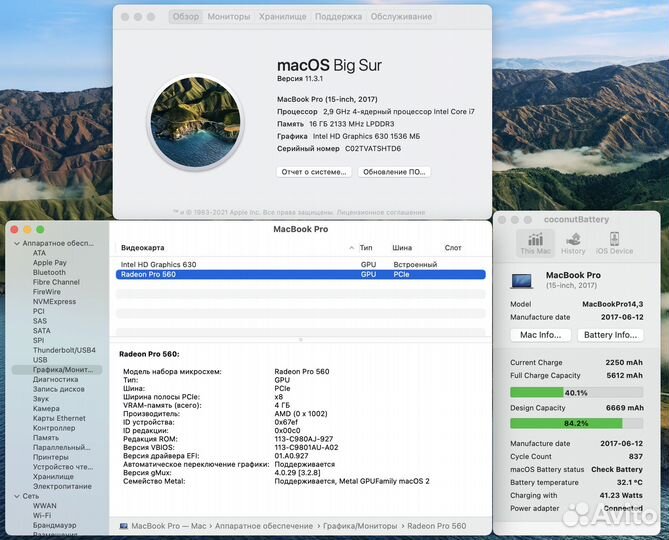This screenshot has height=540, width=669.
Task: Click the split-view divider handle dot
Action: point(301,340)
